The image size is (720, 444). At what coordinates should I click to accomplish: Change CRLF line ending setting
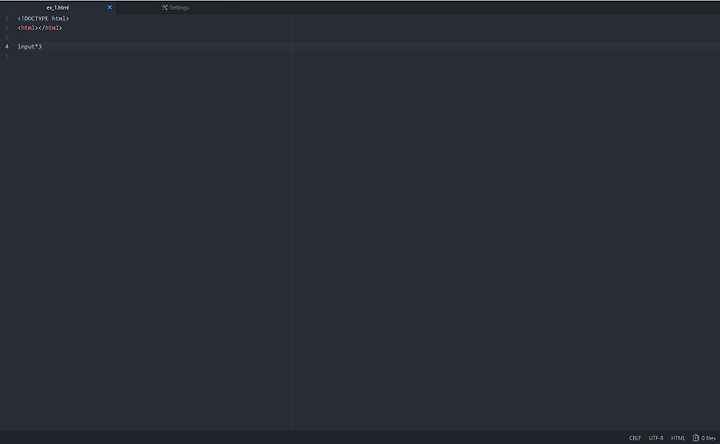click(635, 438)
